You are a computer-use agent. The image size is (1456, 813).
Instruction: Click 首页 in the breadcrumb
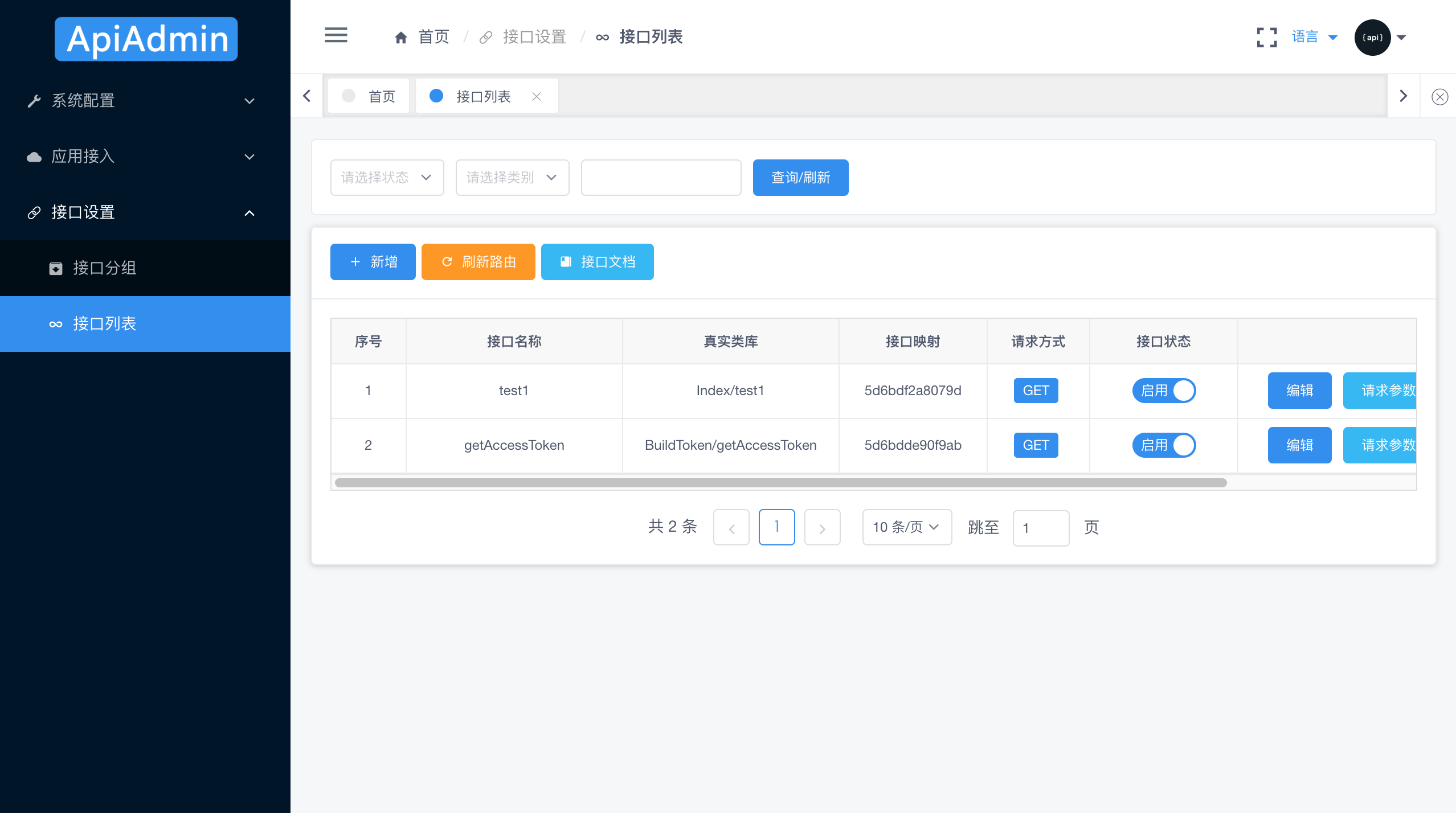point(434,38)
